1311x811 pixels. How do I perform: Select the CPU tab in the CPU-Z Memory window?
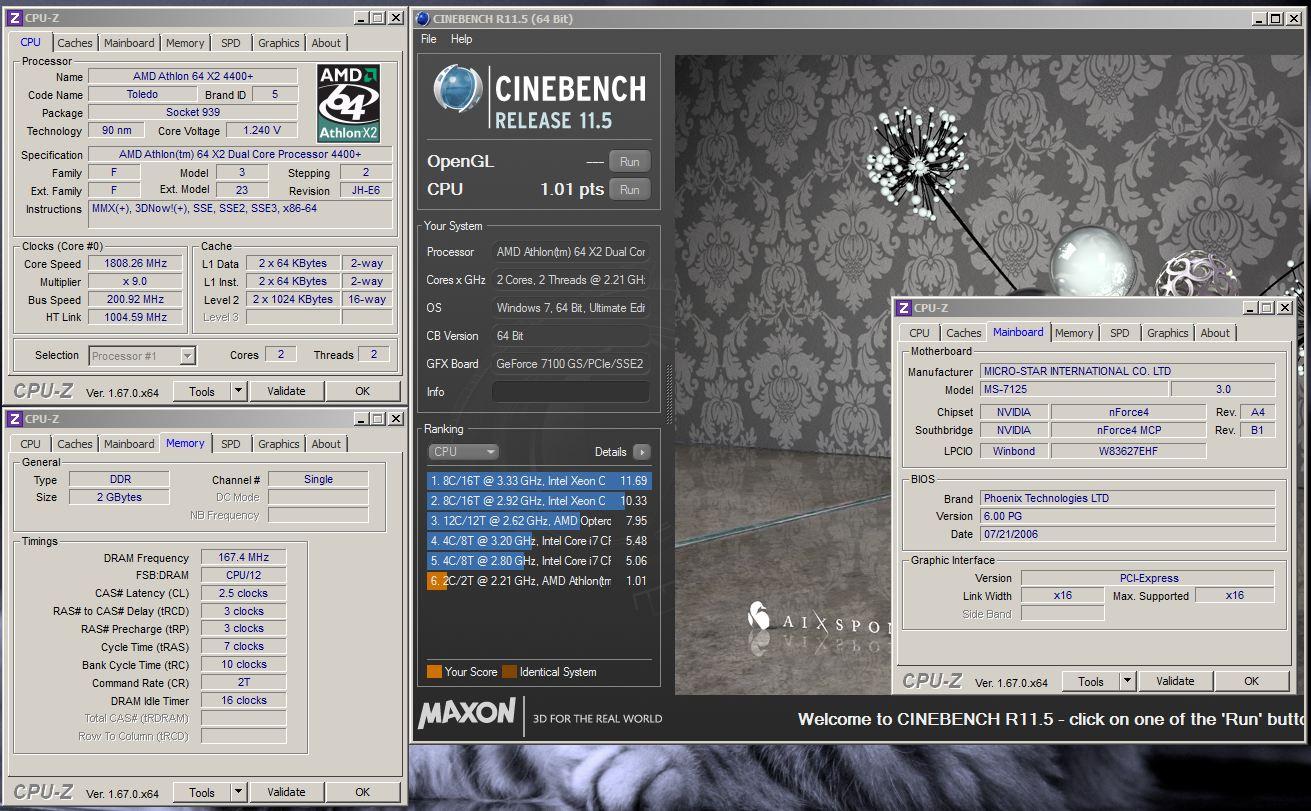coord(31,444)
